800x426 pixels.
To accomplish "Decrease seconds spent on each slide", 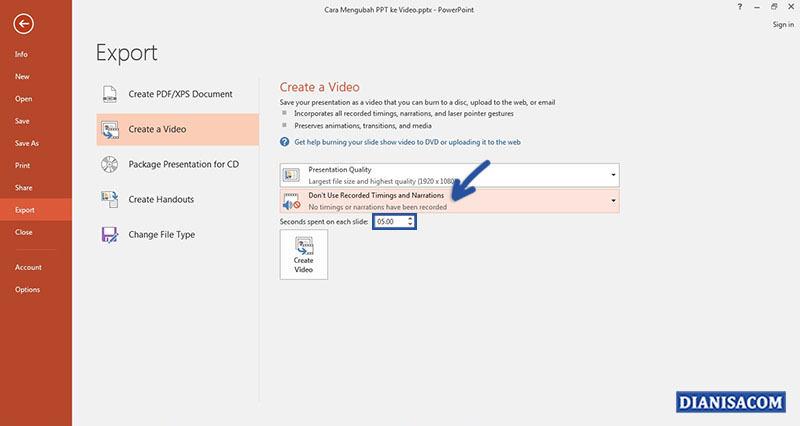I will click(410, 224).
